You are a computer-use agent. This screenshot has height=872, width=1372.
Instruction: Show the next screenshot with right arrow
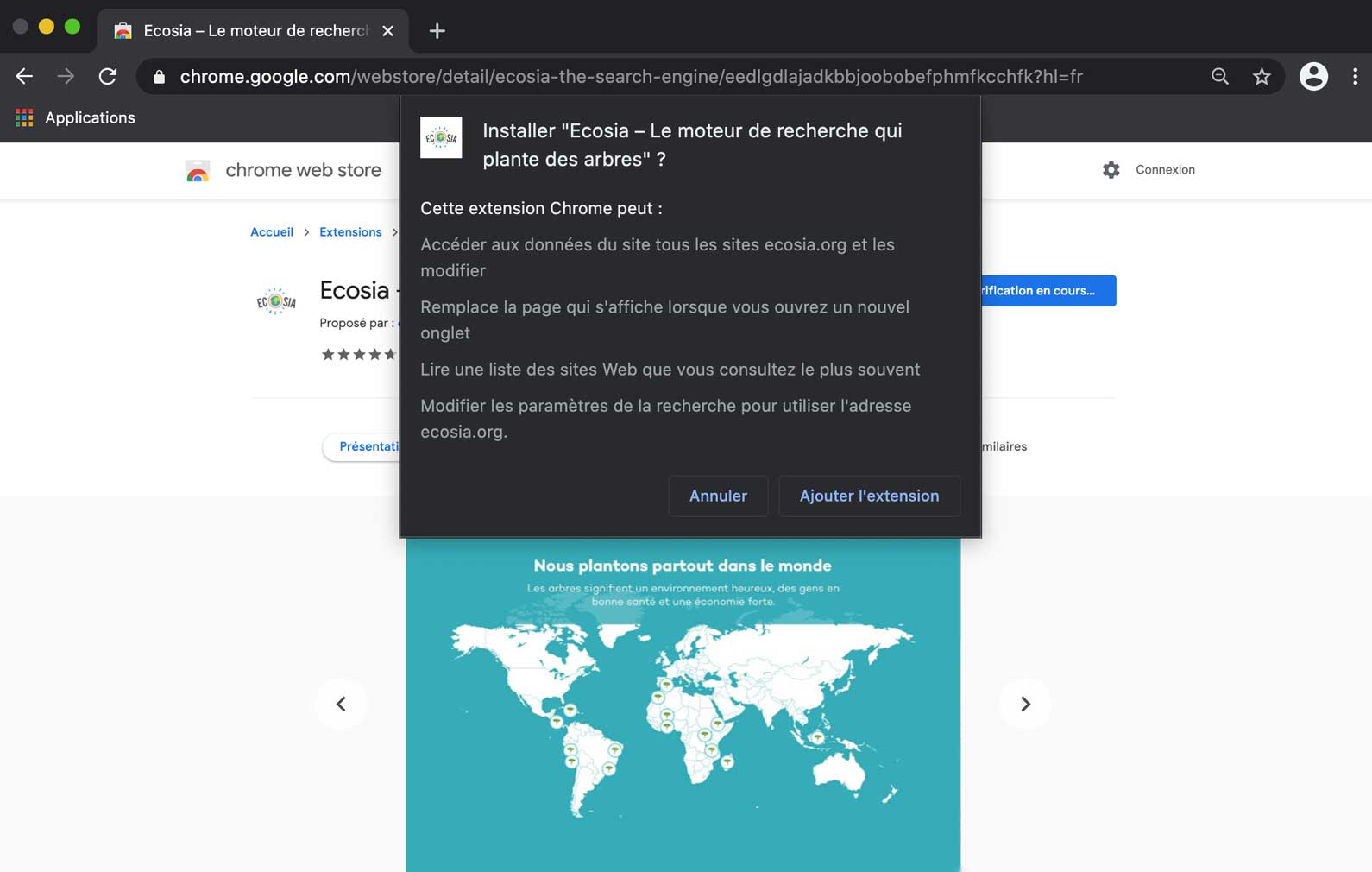pyautogui.click(x=1025, y=704)
